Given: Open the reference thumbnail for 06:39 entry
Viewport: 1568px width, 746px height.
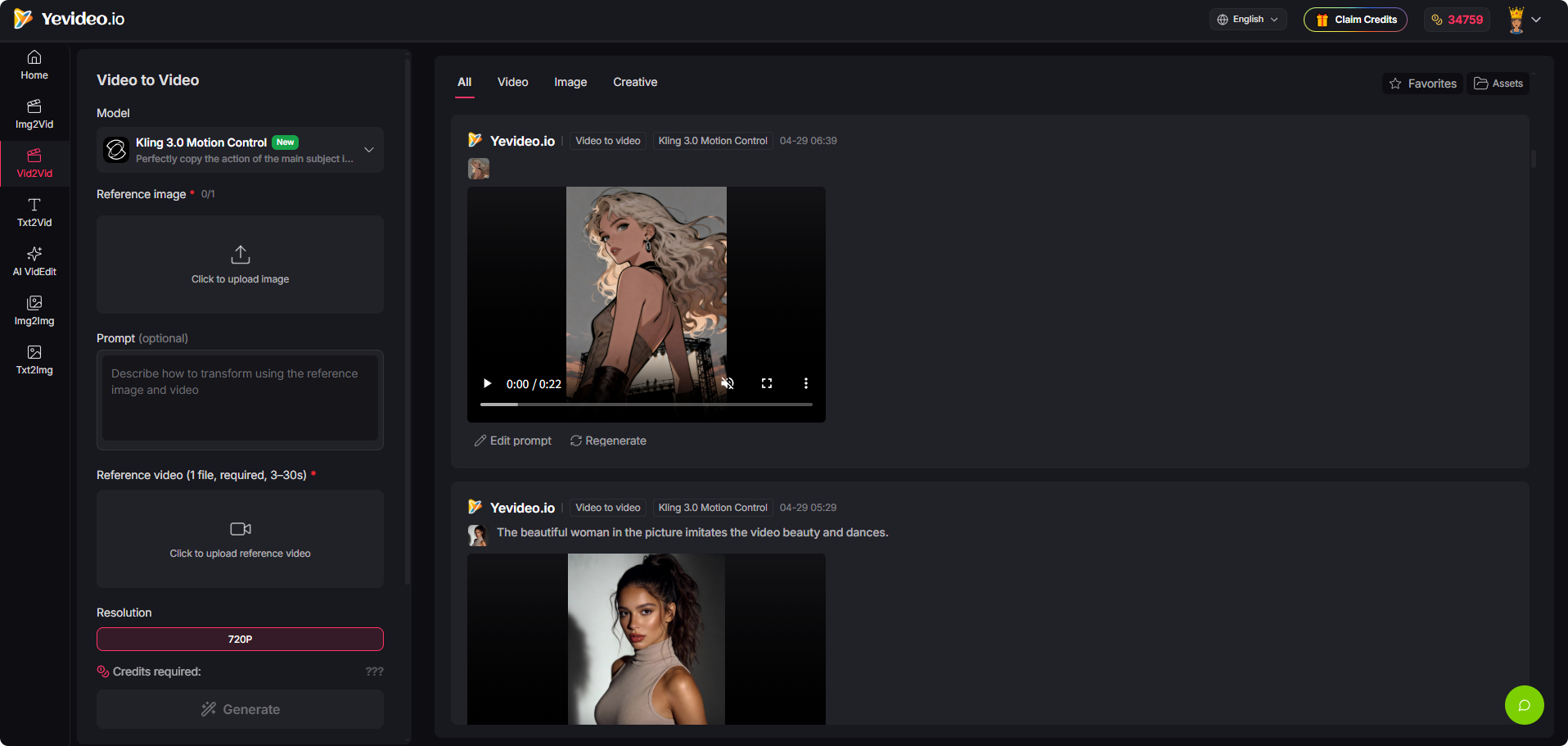Looking at the screenshot, I should [x=479, y=169].
